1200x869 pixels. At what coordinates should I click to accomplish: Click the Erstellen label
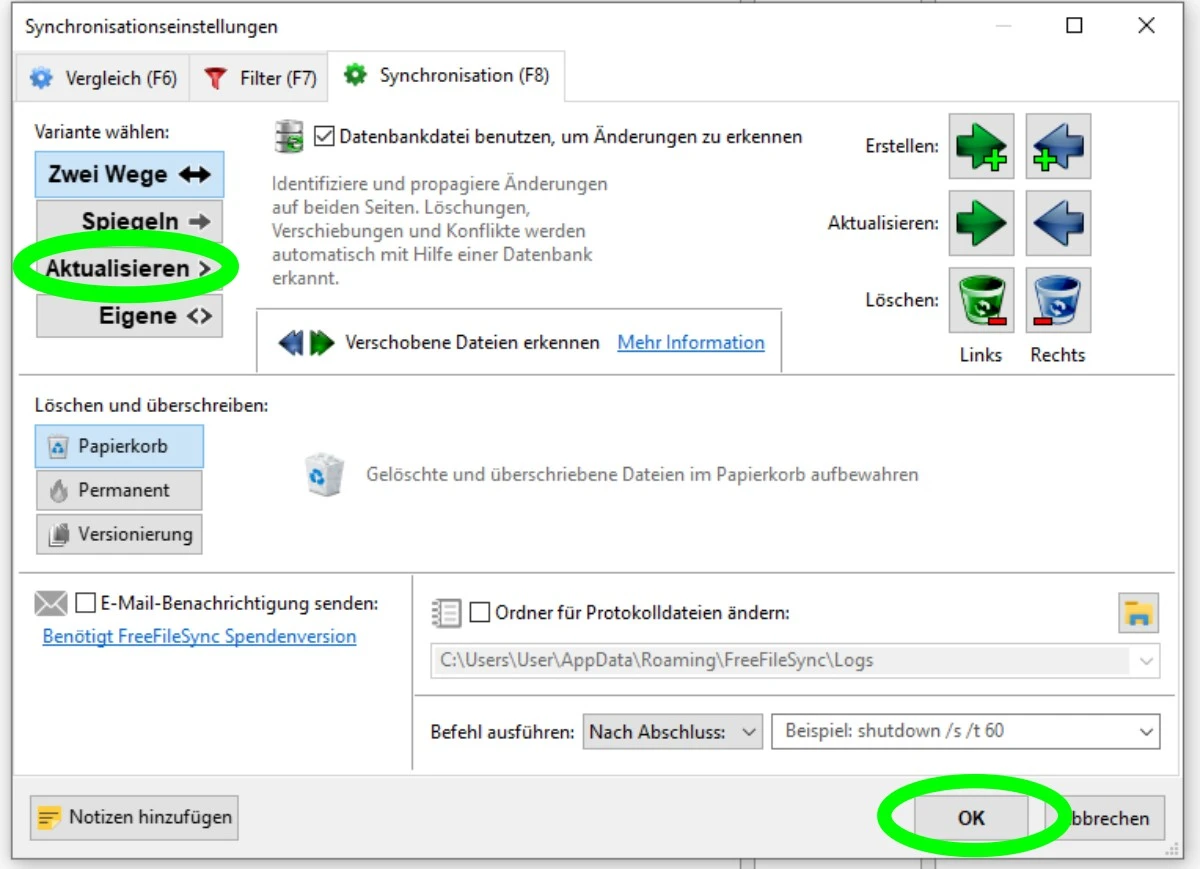(902, 147)
